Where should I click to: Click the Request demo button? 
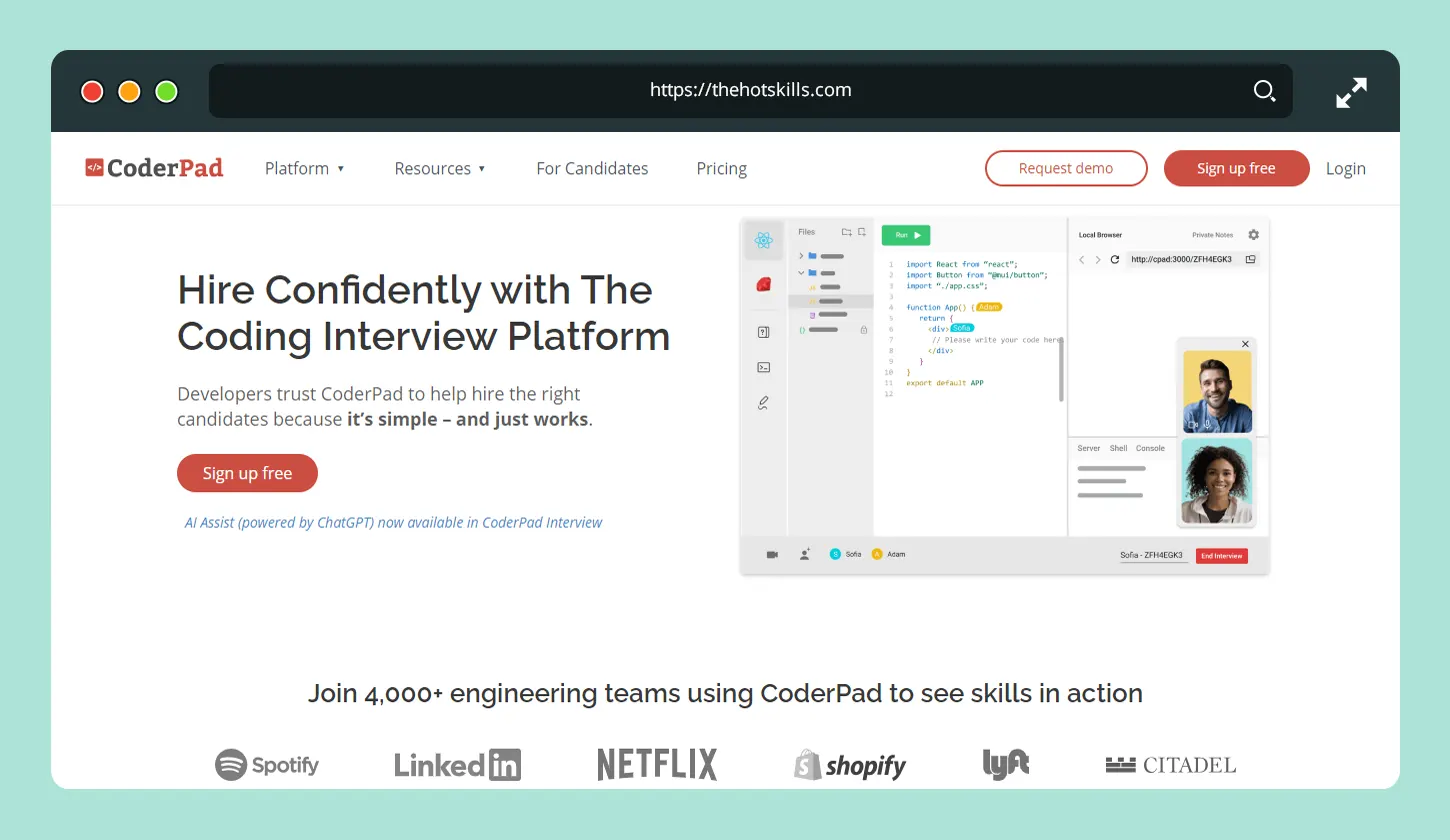point(1066,168)
